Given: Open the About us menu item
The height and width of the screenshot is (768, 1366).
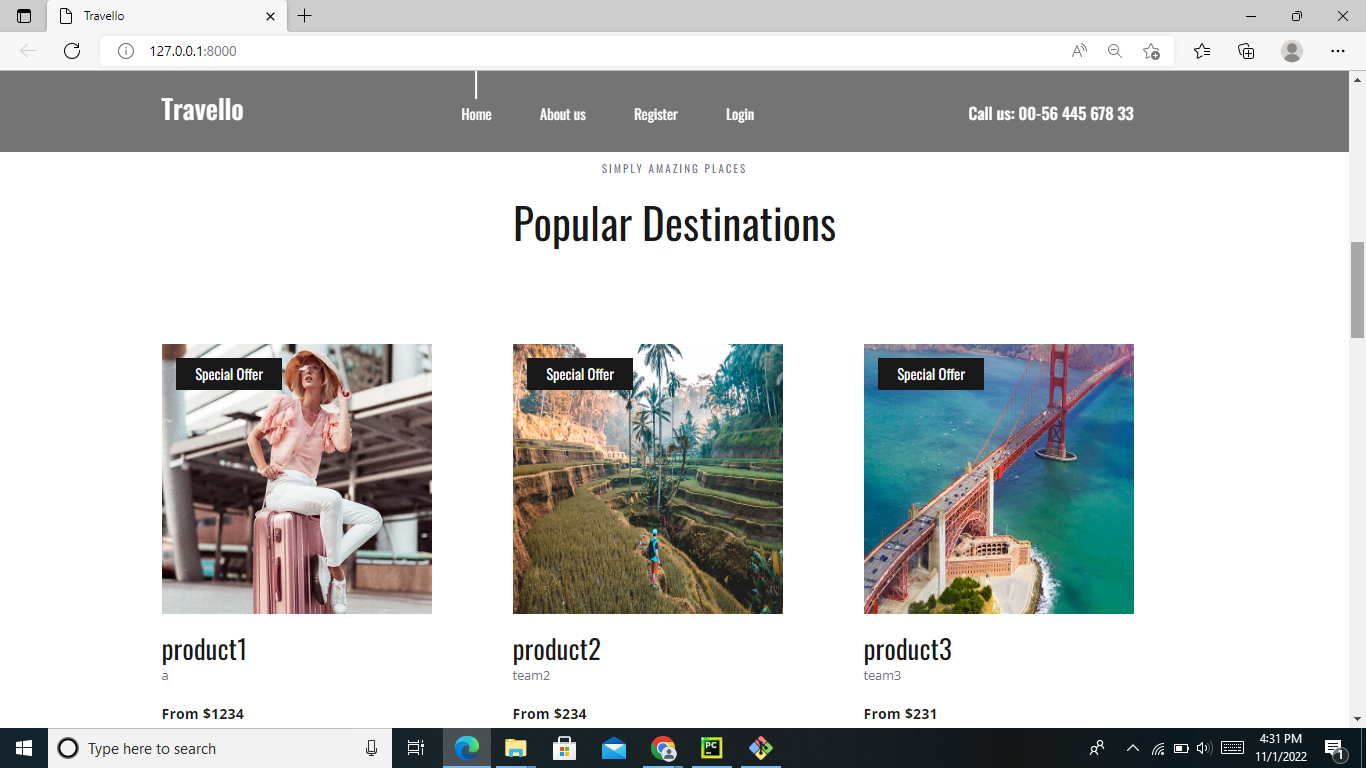Looking at the screenshot, I should coord(562,114).
